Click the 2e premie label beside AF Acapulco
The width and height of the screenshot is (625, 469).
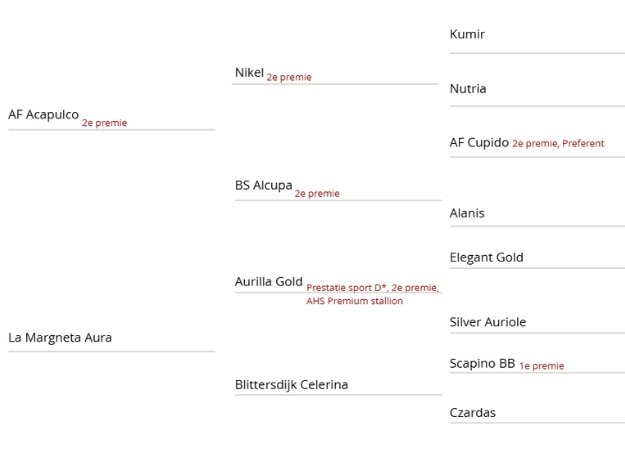coord(105,123)
